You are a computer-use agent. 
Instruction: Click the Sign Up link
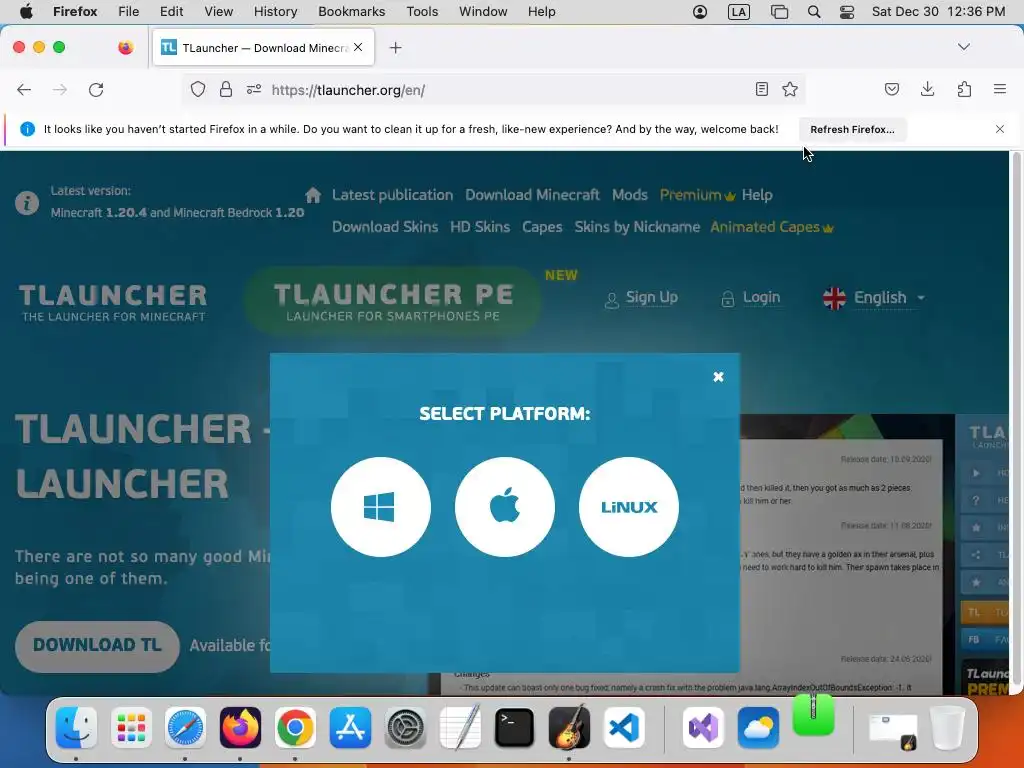click(x=641, y=298)
